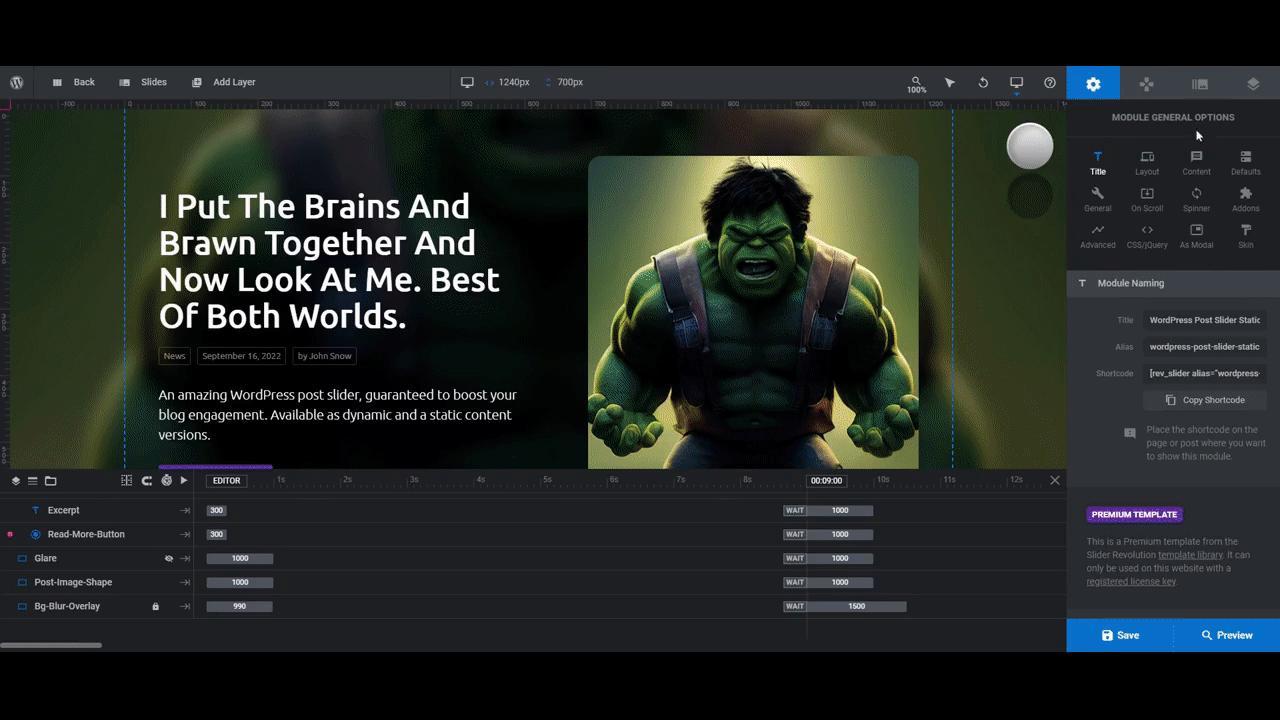Click the undo history icon
Viewport: 1280px width, 720px height.
[x=983, y=82]
